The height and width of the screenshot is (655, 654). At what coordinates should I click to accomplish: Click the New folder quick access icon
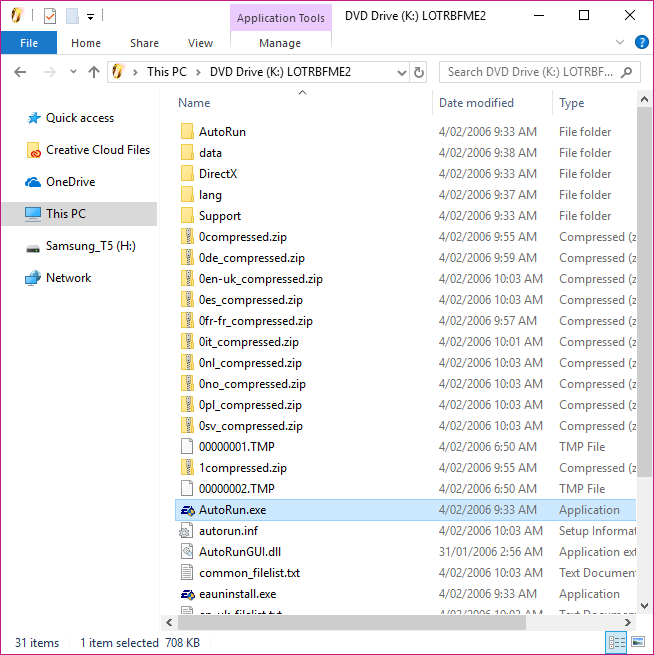(x=72, y=16)
